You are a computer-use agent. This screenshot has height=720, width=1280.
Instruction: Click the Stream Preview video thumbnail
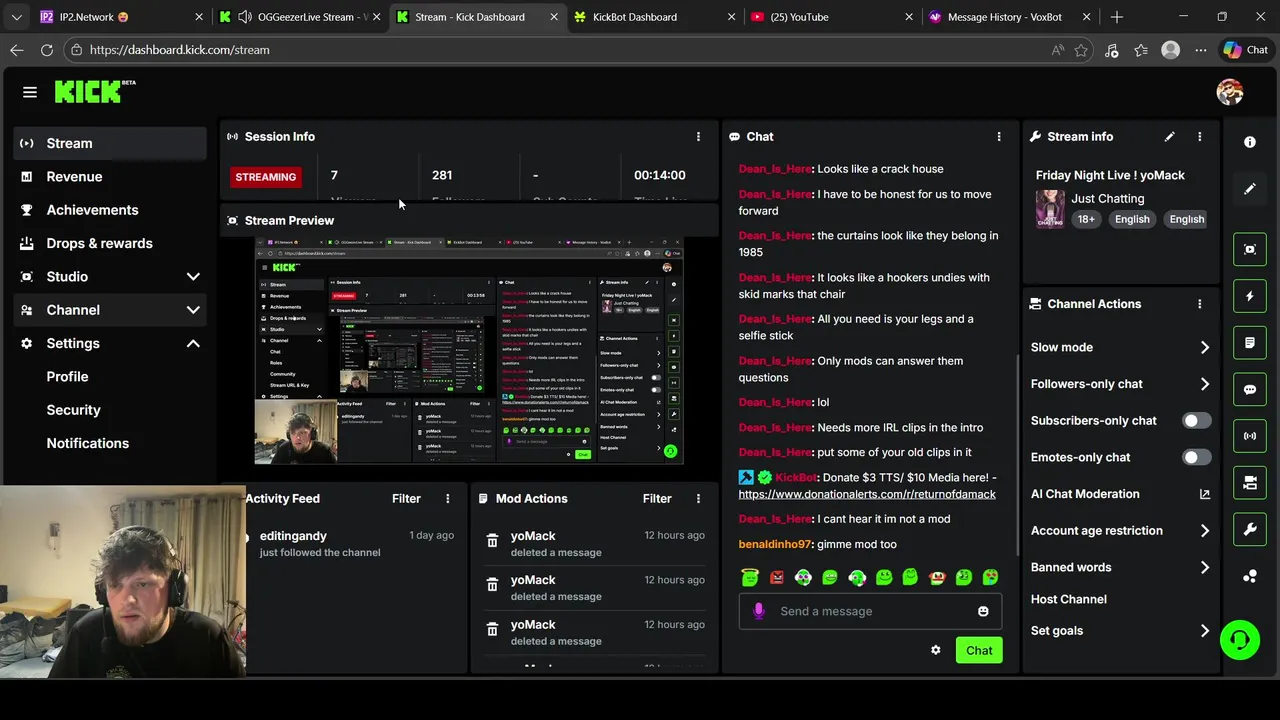[x=469, y=351]
